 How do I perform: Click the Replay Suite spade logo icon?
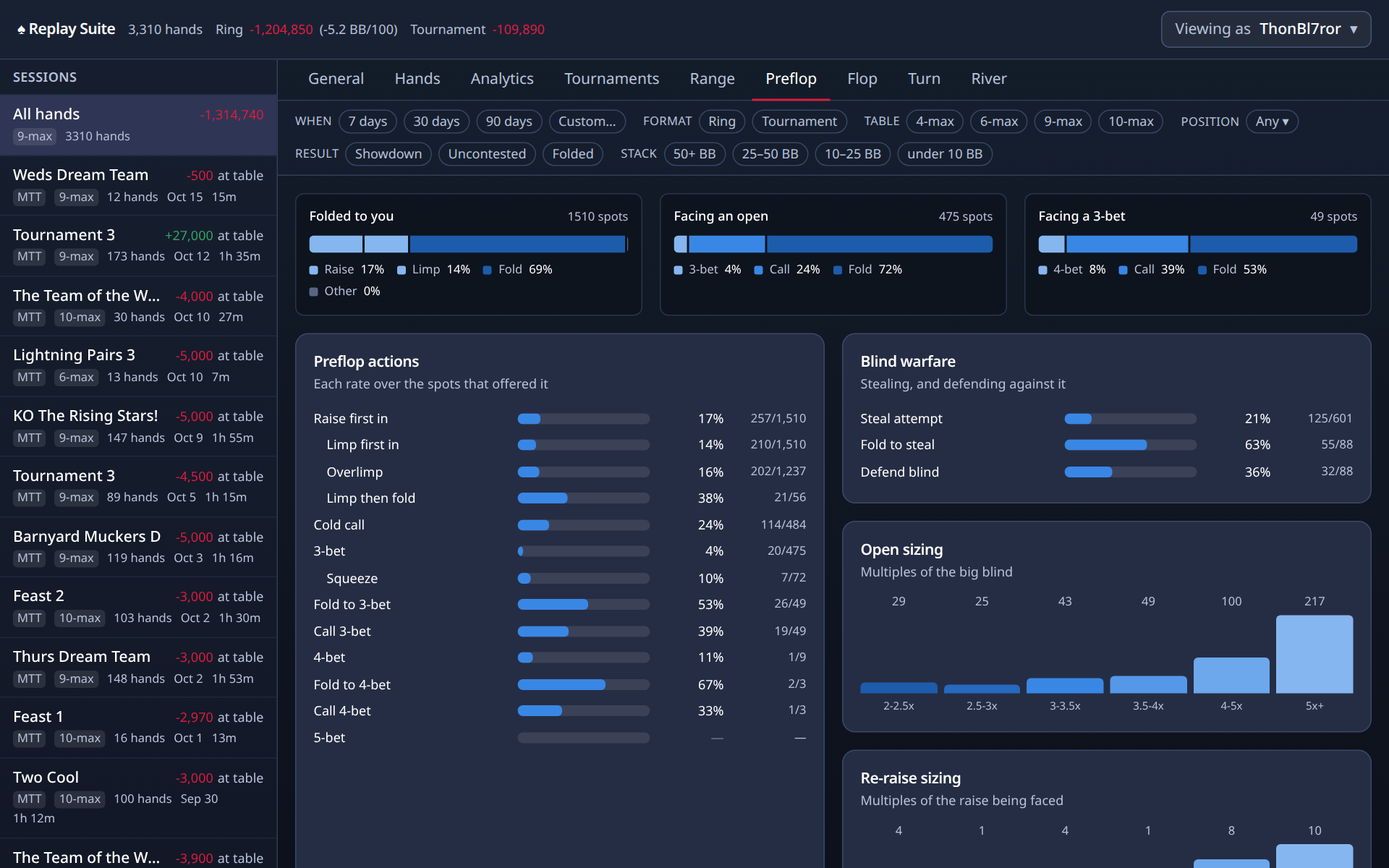pos(22,30)
